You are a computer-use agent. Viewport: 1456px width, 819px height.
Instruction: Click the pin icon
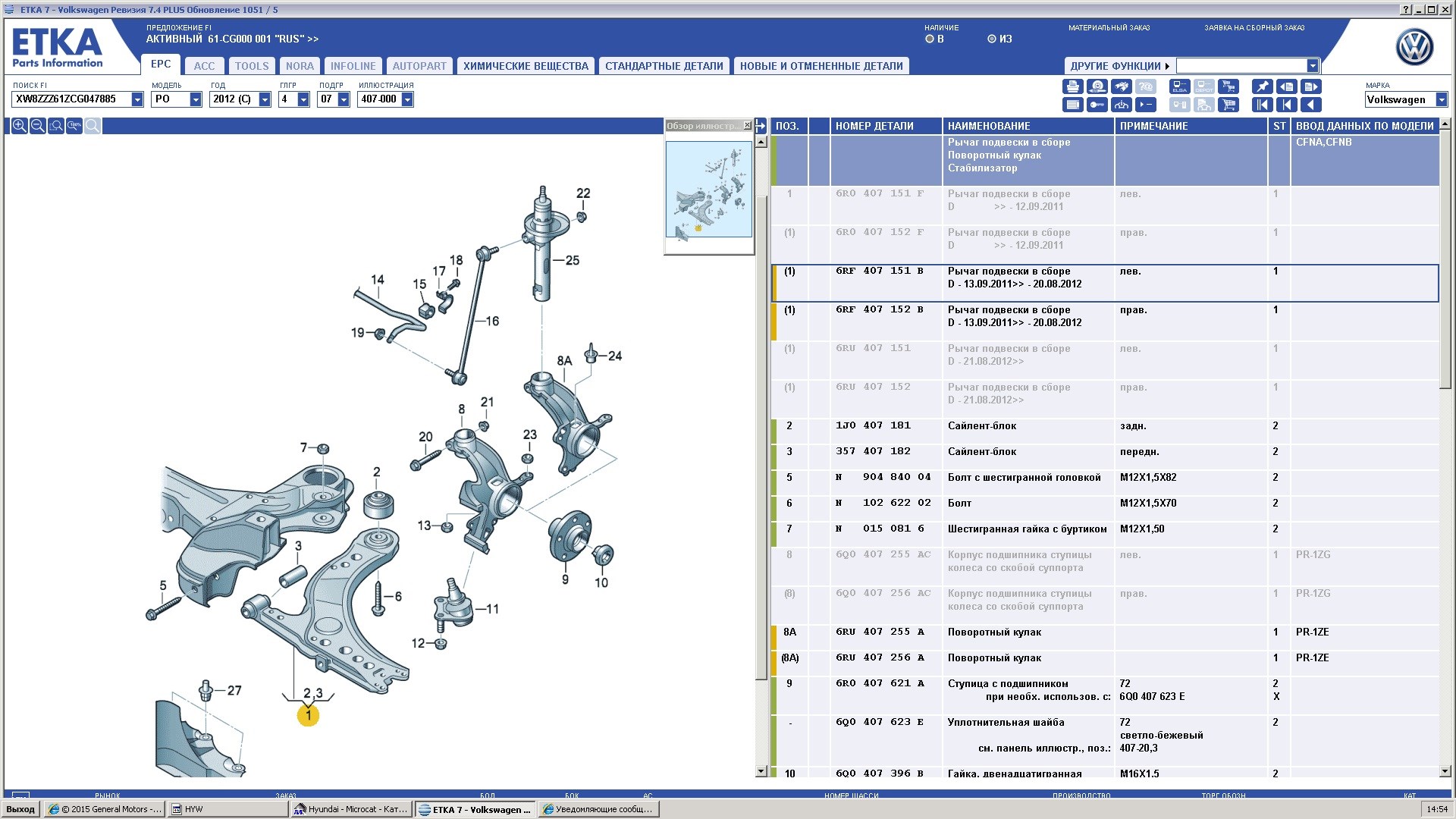[1262, 86]
